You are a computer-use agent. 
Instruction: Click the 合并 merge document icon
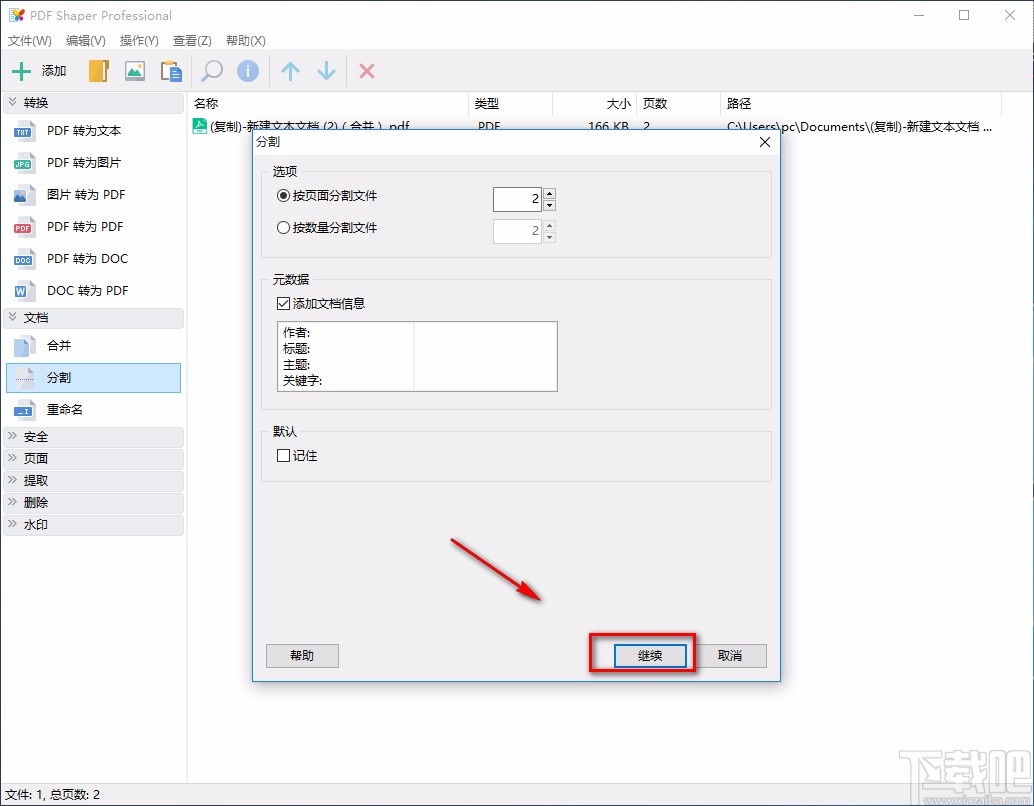click(24, 346)
